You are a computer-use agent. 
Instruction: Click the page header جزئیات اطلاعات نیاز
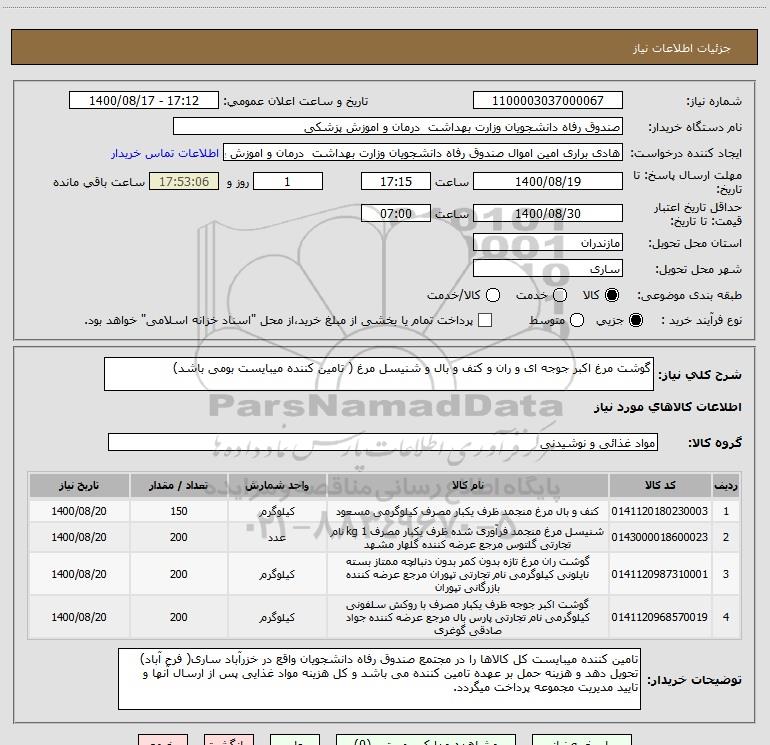point(682,48)
